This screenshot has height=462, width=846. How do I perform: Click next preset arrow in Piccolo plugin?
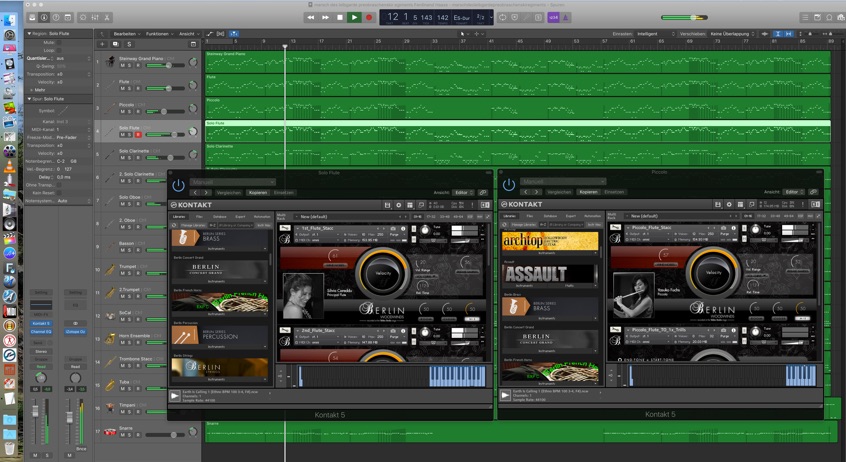[x=536, y=192]
